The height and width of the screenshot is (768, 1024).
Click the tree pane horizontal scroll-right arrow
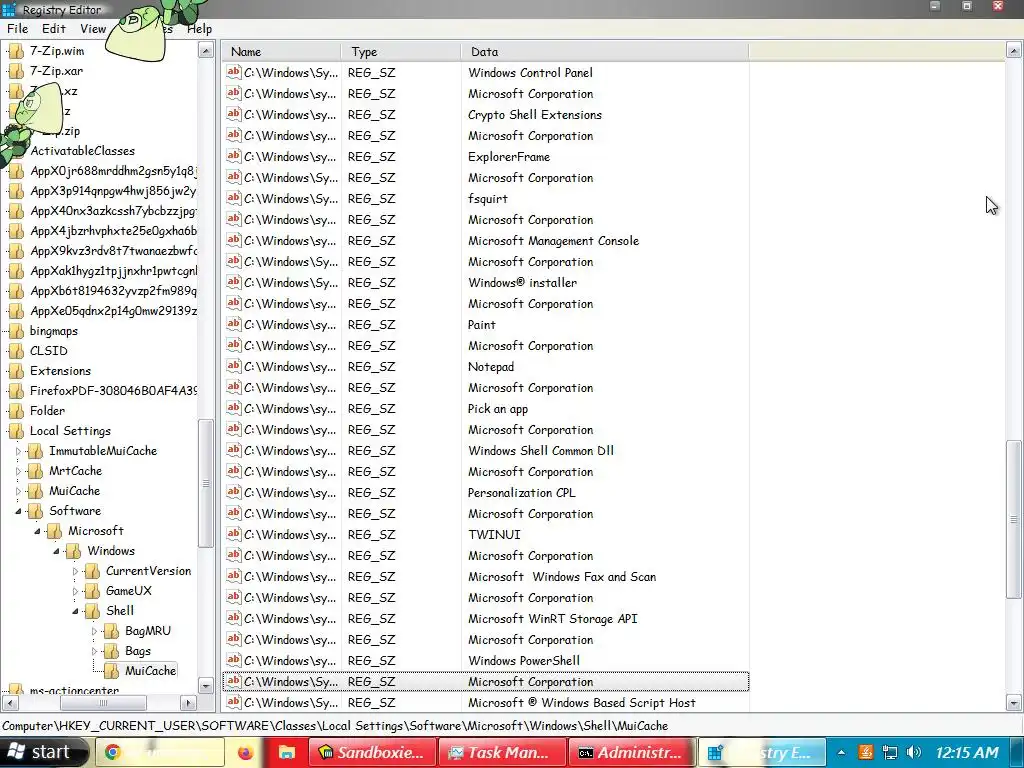pyautogui.click(x=188, y=703)
